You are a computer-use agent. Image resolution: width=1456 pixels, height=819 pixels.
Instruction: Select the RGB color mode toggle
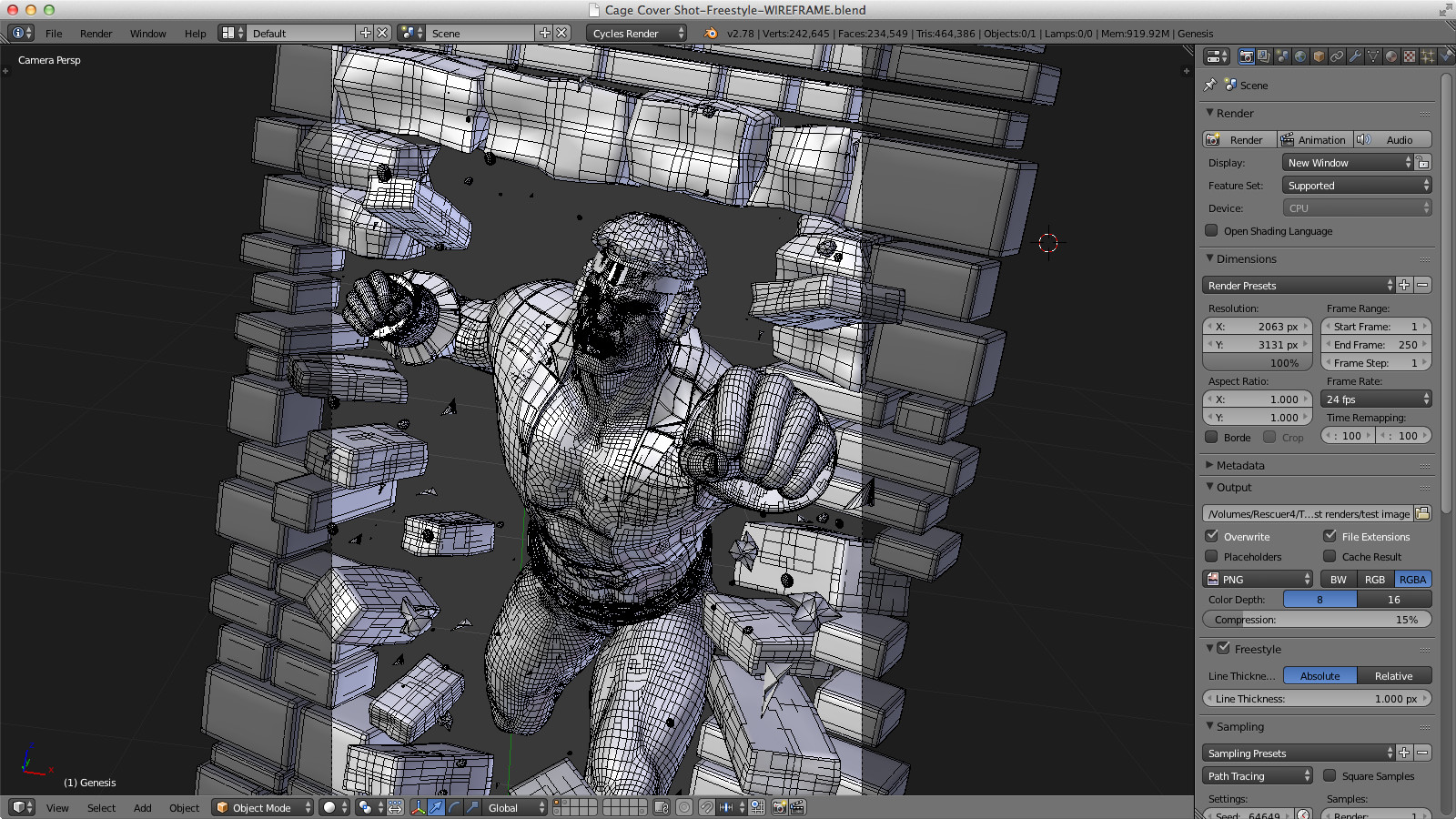coord(1375,579)
